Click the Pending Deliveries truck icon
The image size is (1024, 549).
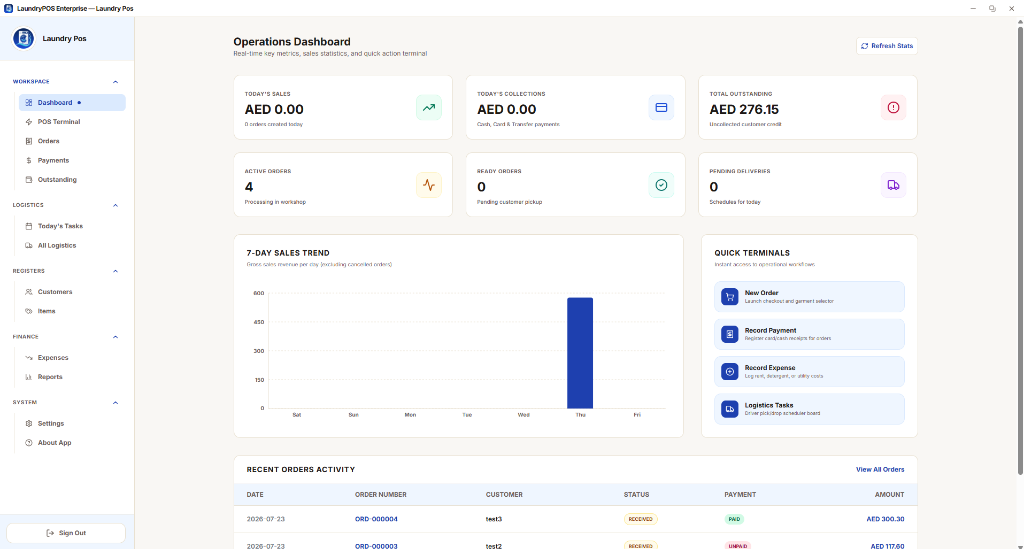point(893,185)
